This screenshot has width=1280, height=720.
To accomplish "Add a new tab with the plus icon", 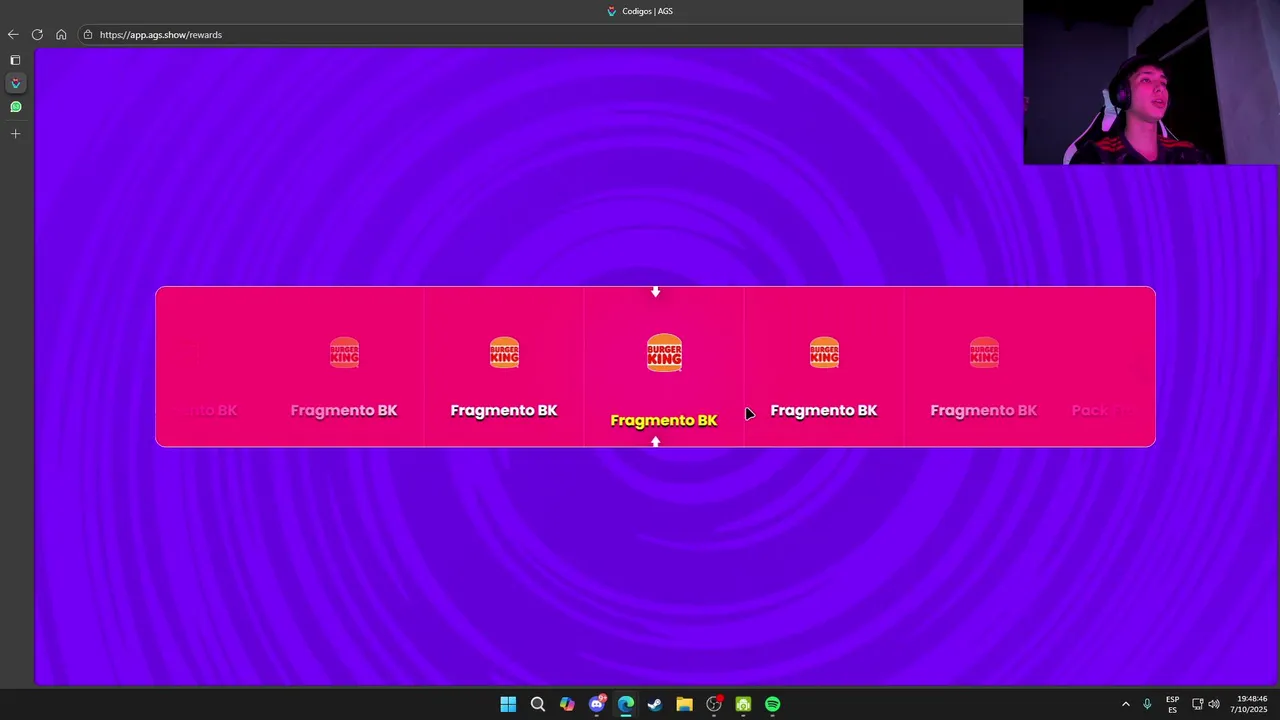I will point(15,133).
